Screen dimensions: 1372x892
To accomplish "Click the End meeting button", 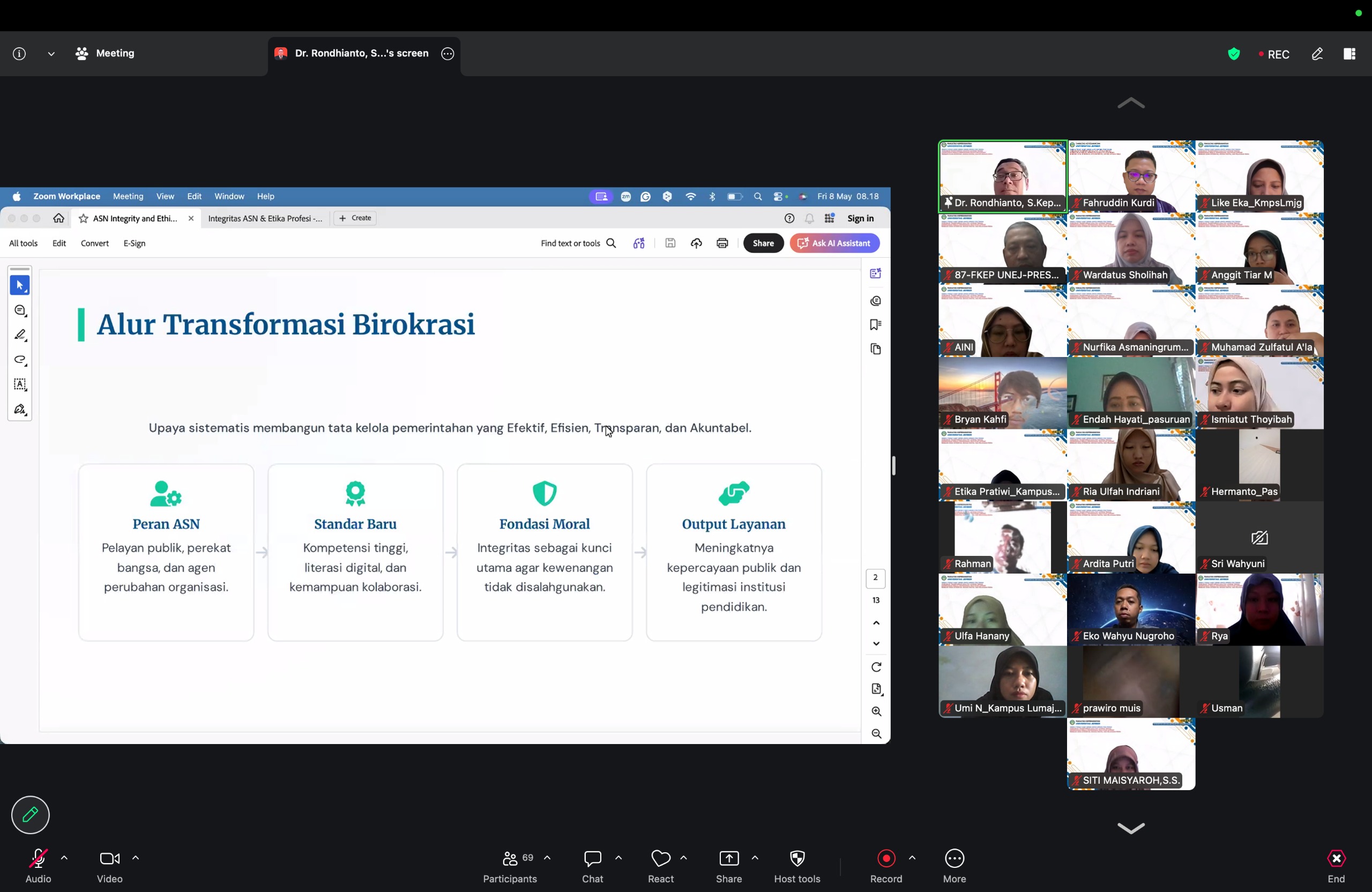I will 1336,866.
